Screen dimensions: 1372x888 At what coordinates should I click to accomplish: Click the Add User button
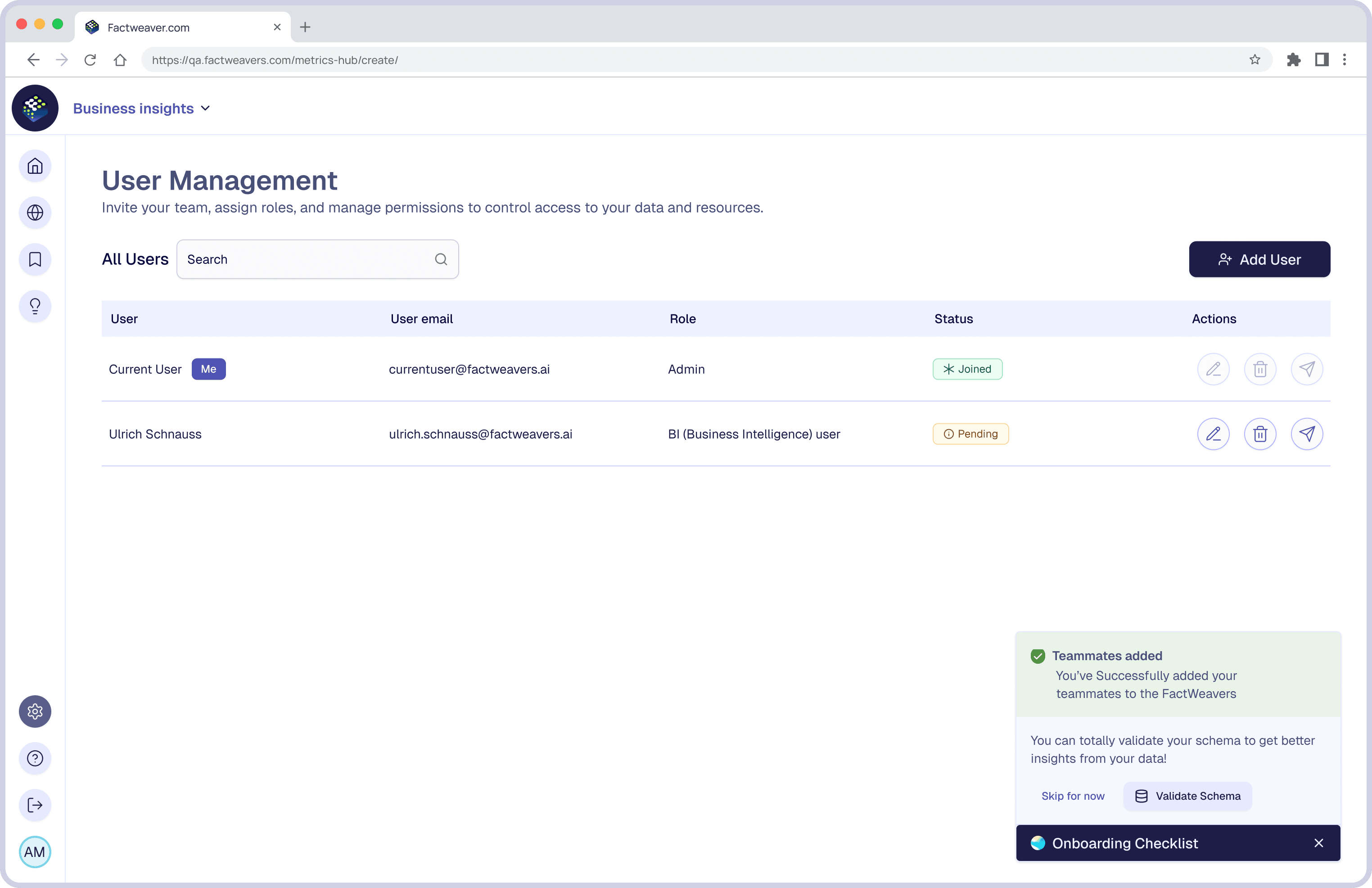pos(1259,259)
